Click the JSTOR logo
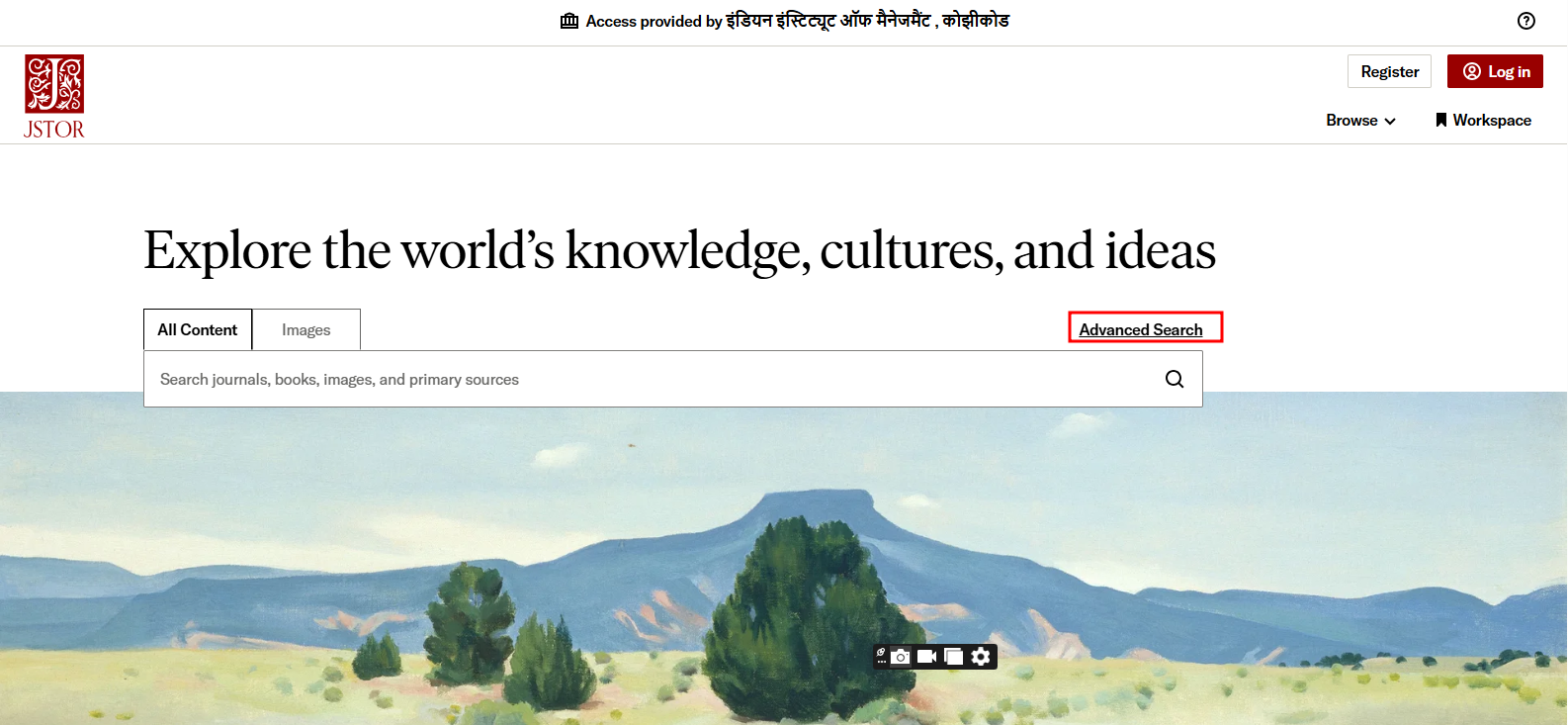The image size is (1568, 725). click(x=54, y=96)
